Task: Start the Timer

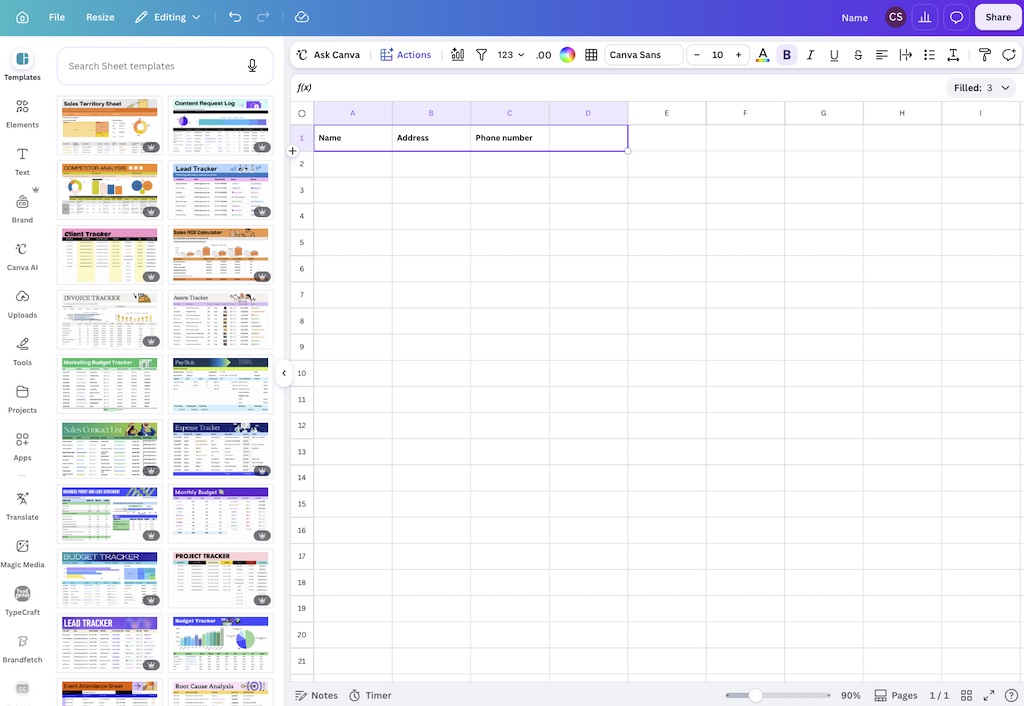Action: (x=370, y=696)
